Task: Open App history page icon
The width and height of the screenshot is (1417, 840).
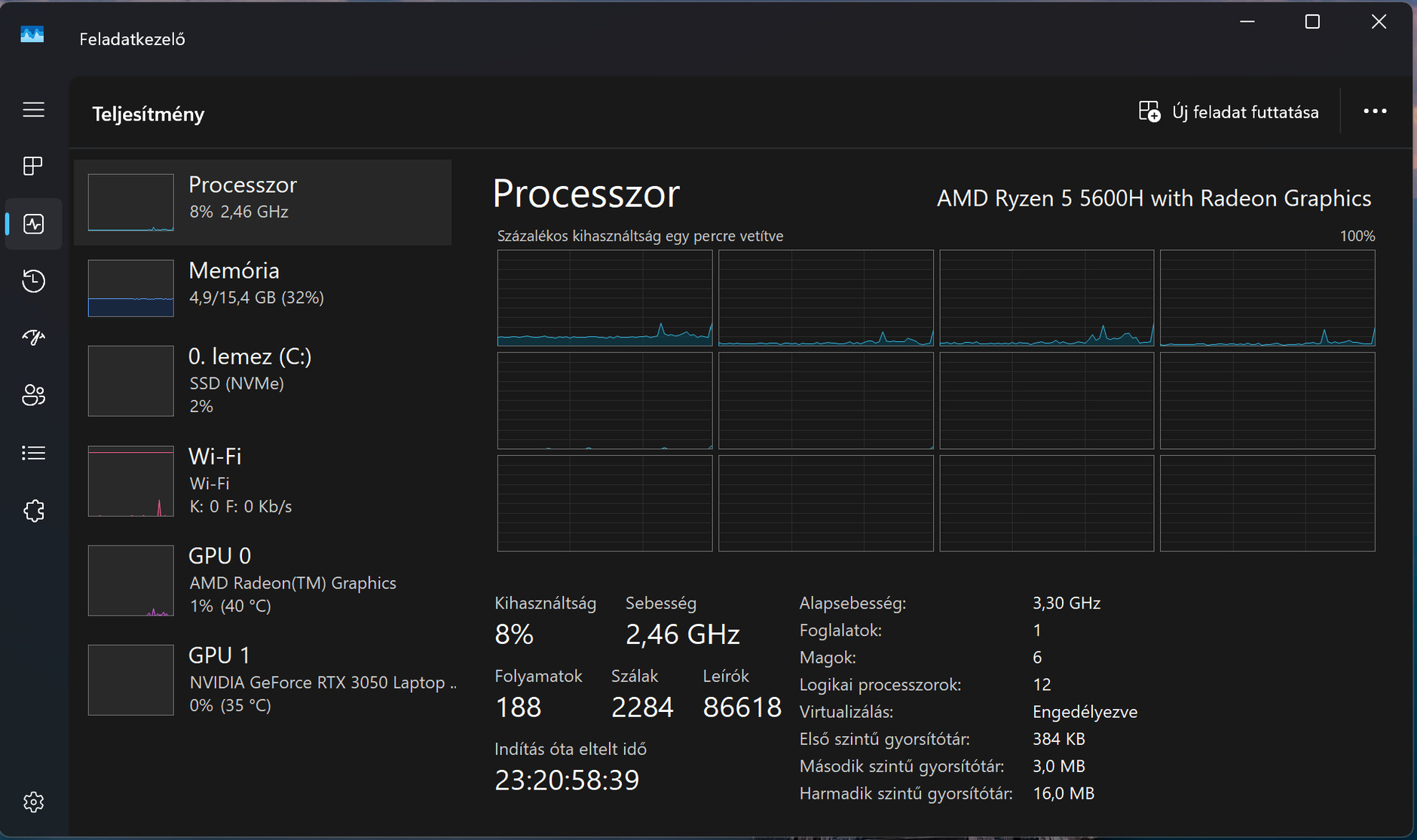Action: 33,281
